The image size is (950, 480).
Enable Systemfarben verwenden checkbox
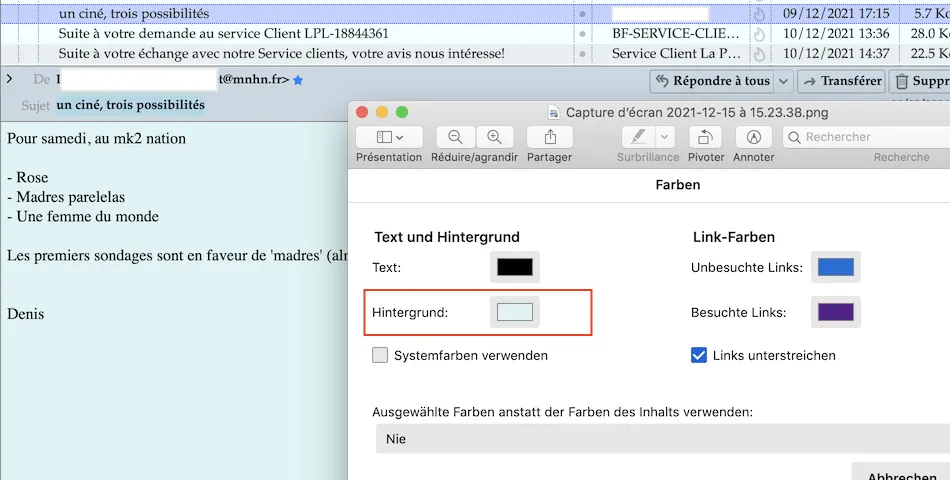point(380,355)
